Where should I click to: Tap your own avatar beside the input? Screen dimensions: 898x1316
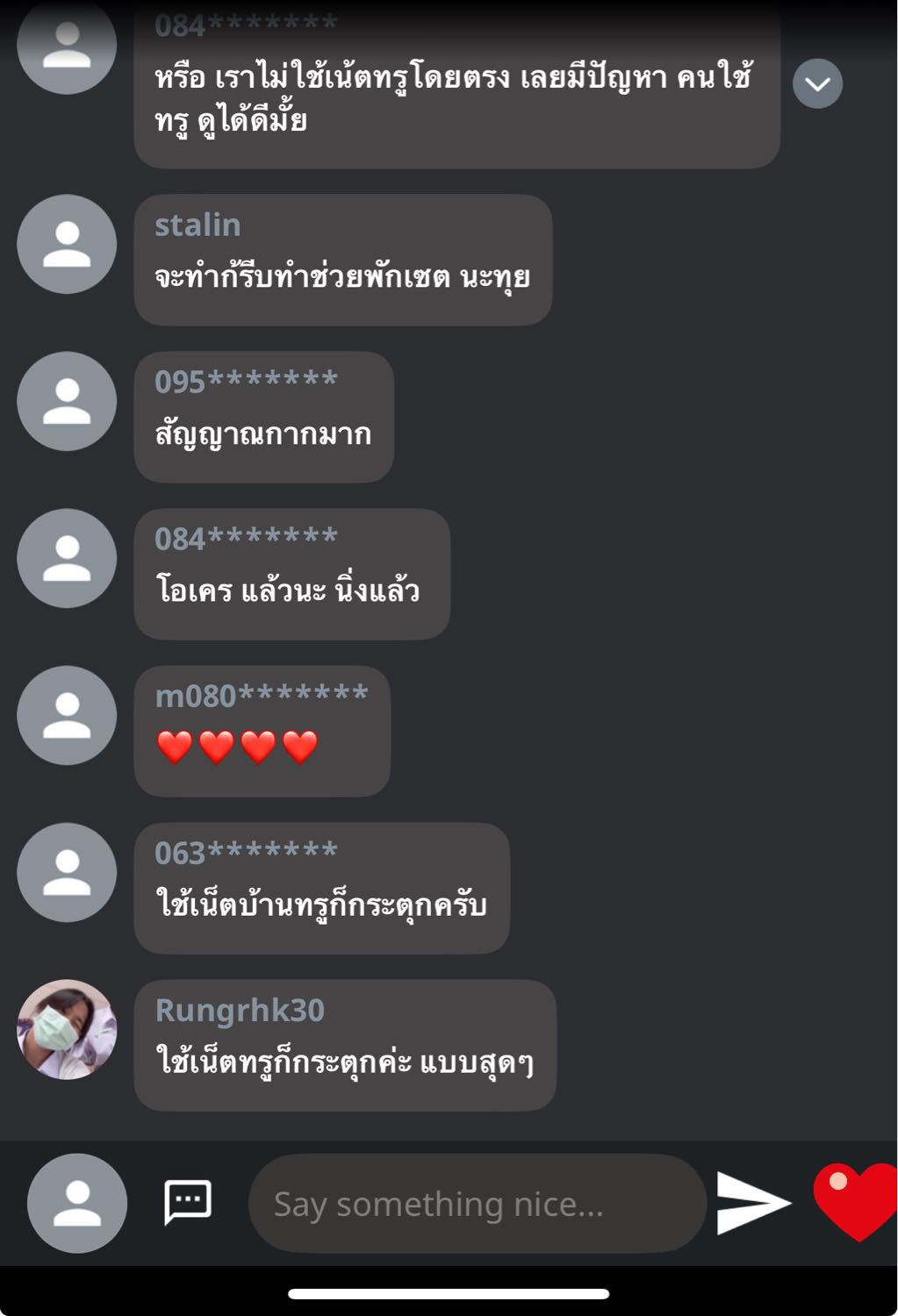[x=77, y=1203]
